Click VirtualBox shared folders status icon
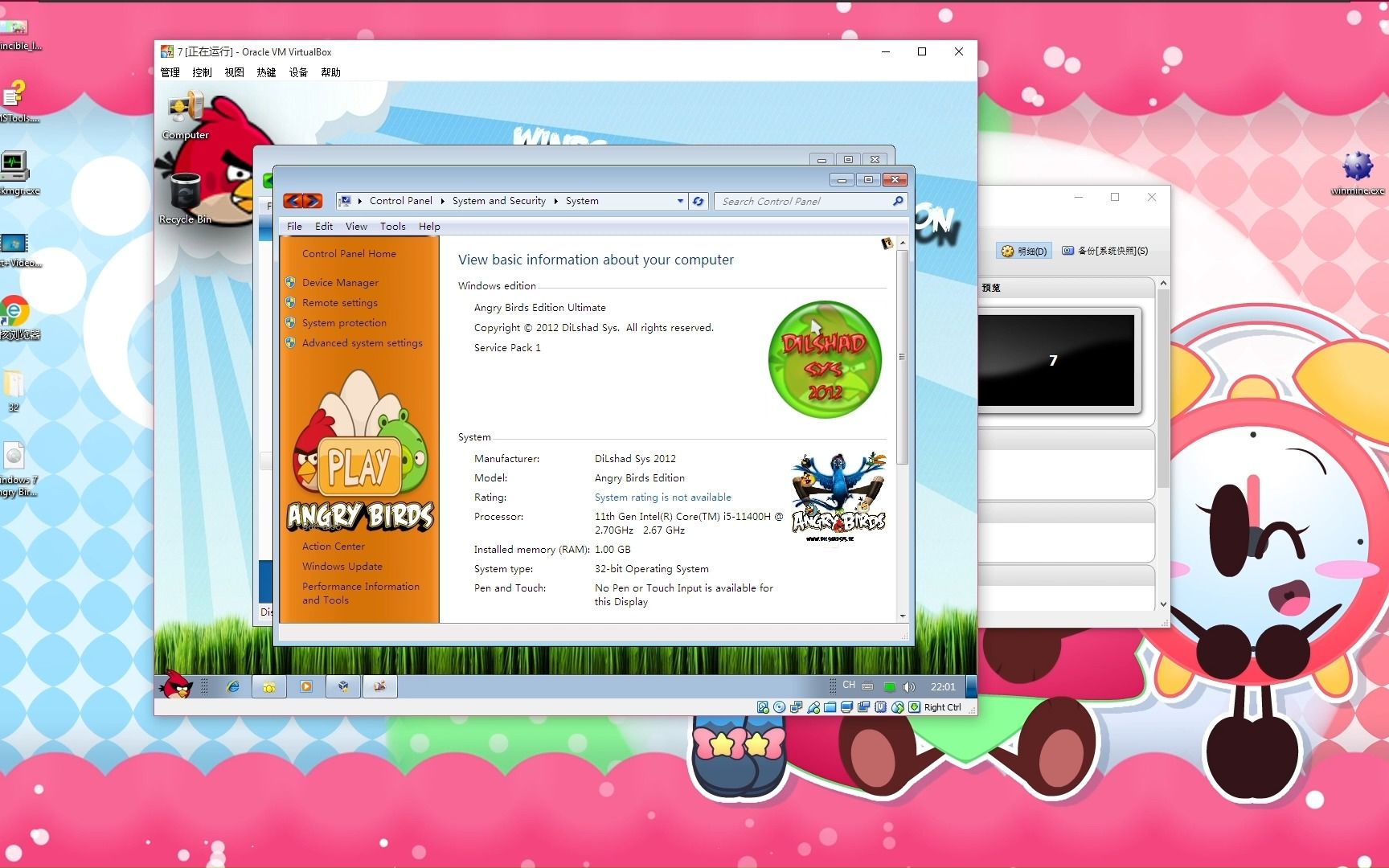Viewport: 1389px width, 868px height. pyautogui.click(x=830, y=707)
